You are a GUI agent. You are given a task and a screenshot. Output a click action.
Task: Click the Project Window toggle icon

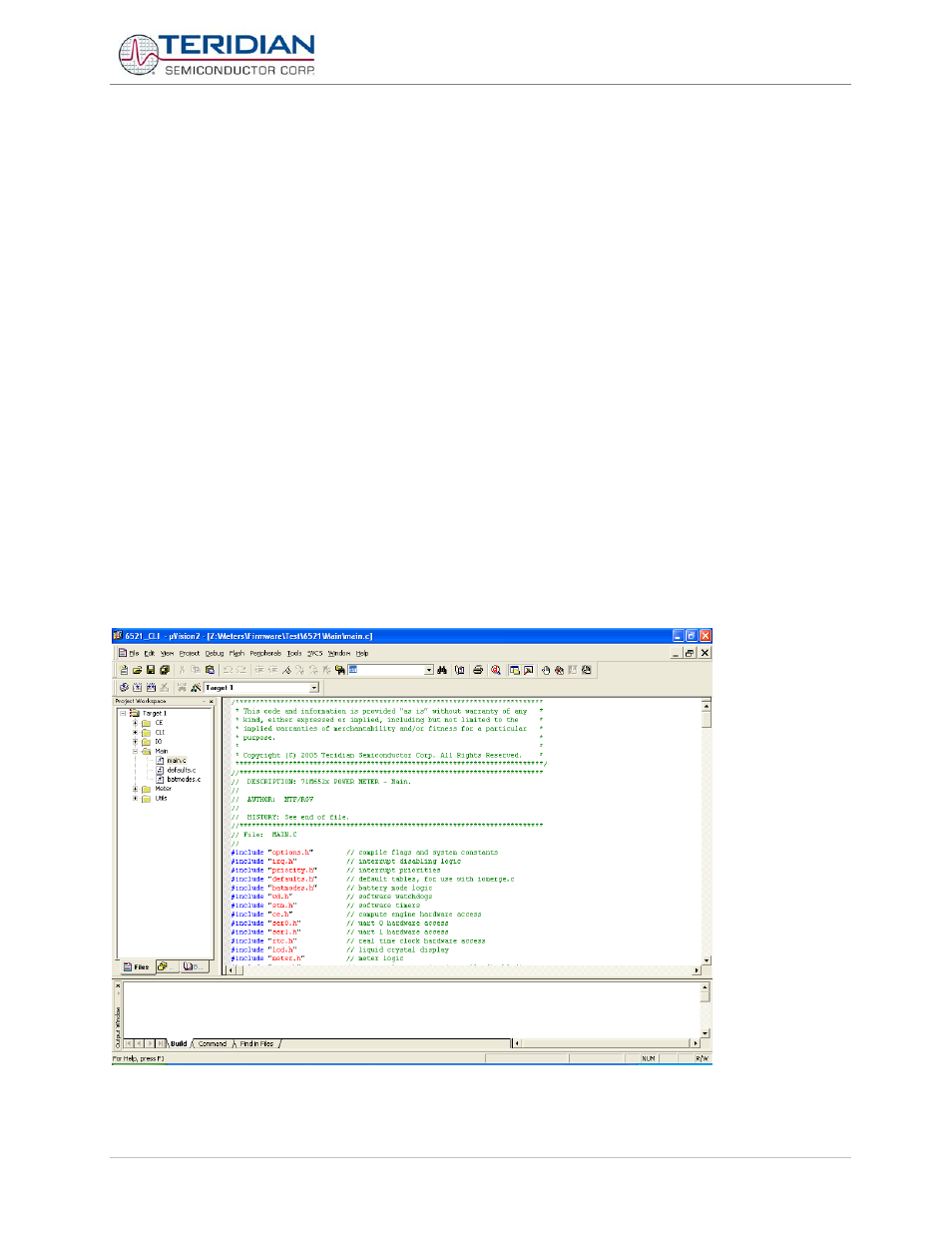tap(515, 670)
